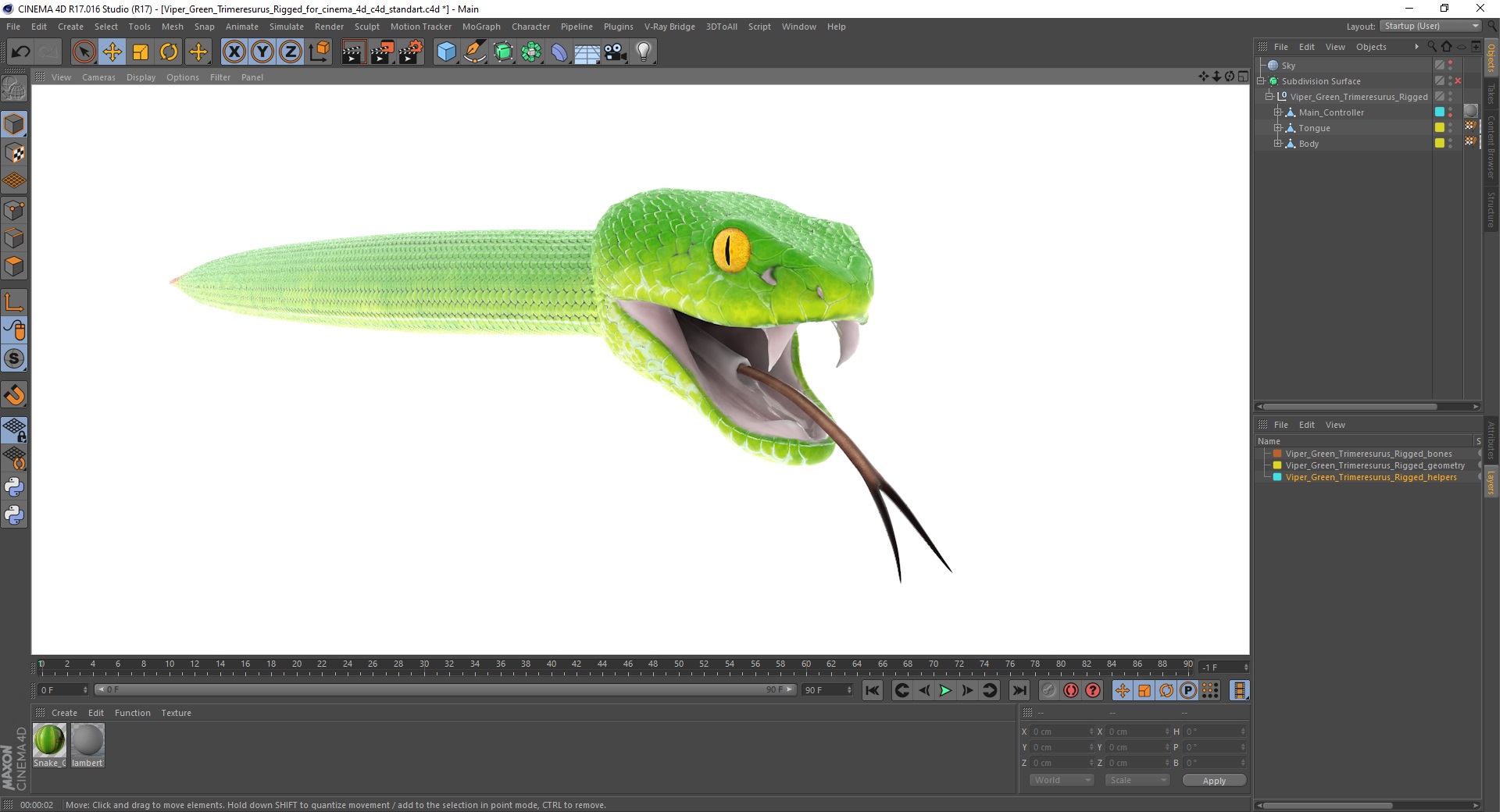Open Edit Render Settings icon
The image size is (1503, 812).
click(x=411, y=52)
